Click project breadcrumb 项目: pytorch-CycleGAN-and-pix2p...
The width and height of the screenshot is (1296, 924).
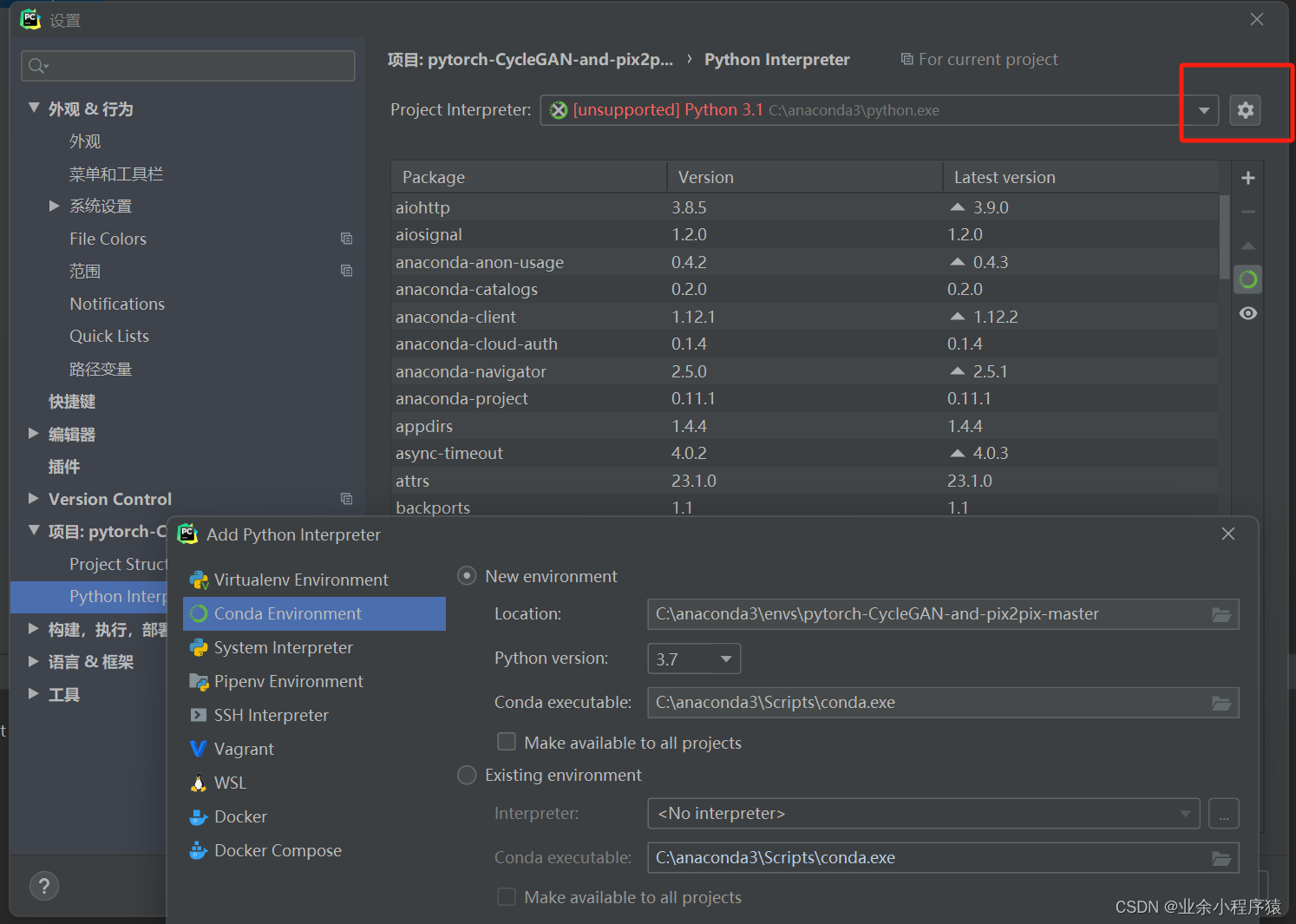530,59
